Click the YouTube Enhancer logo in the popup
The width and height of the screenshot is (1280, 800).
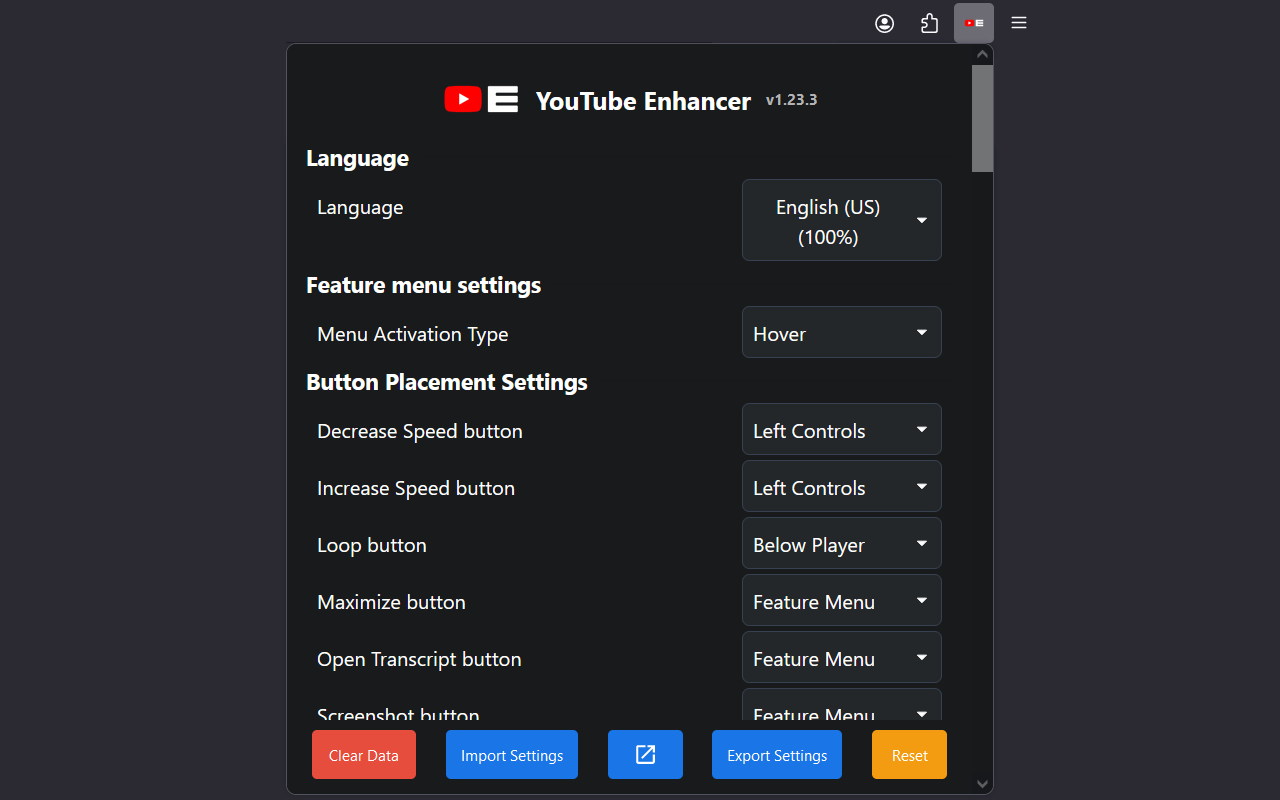(481, 99)
